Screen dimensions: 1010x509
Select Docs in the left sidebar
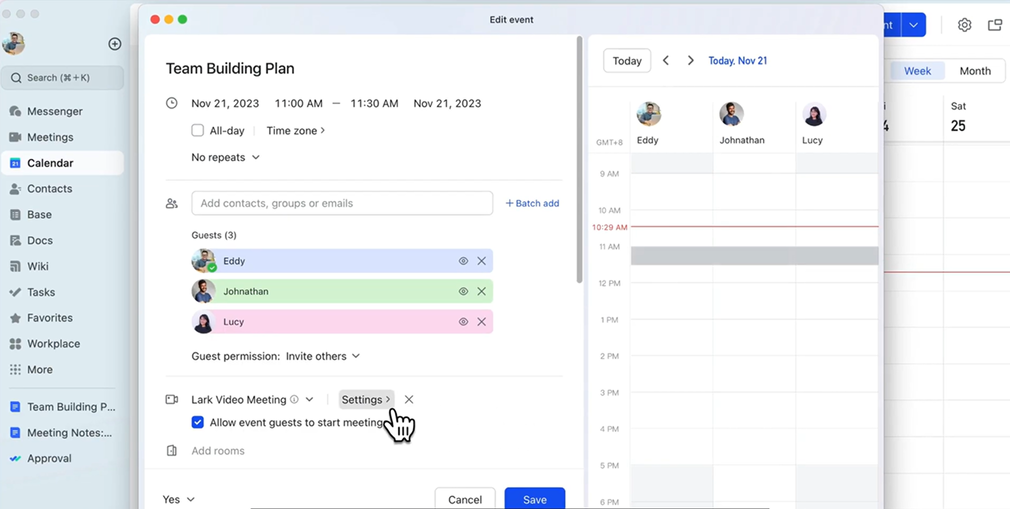[39, 240]
